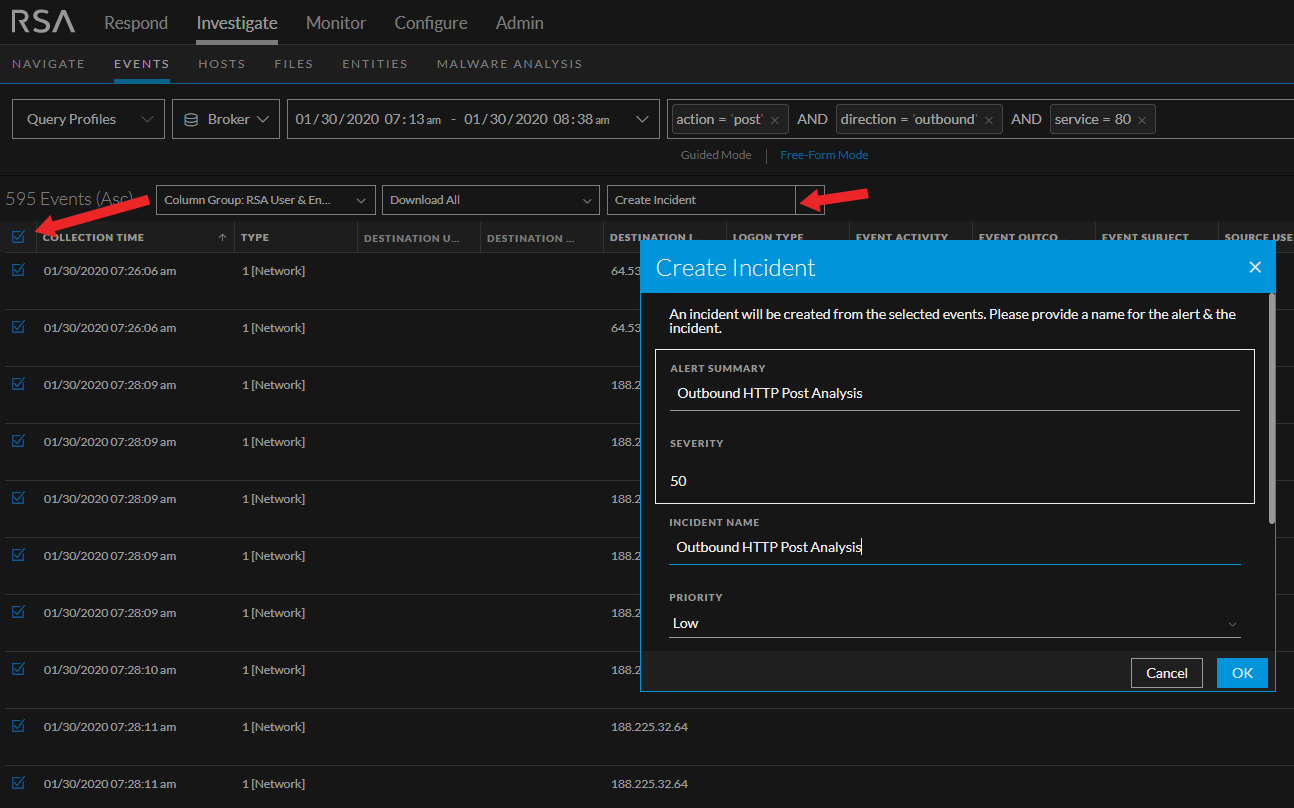Screen dimensions: 1294x808
Task: Remove the service = 80 filter
Action: point(1141,120)
